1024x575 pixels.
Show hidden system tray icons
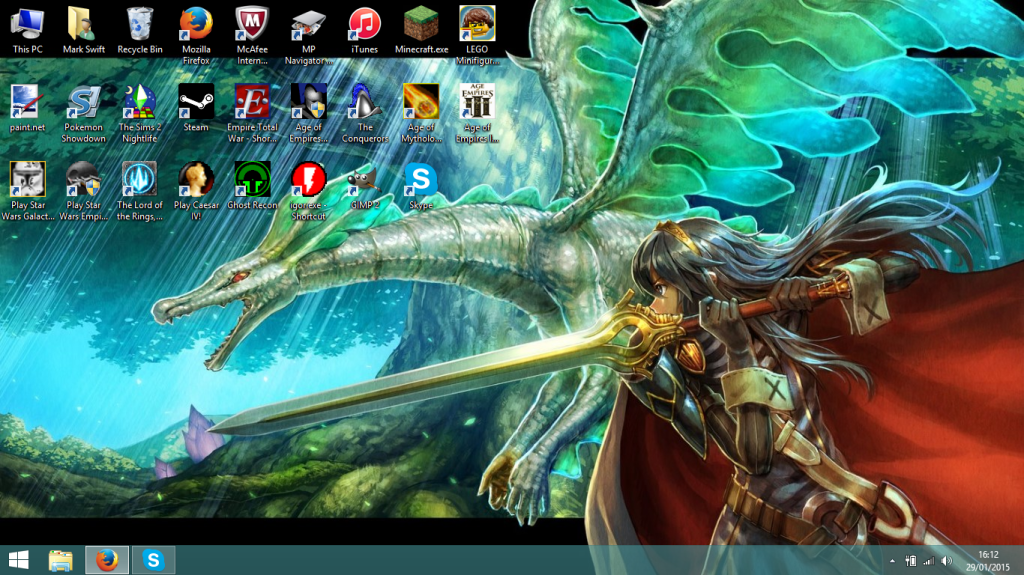coord(892,561)
